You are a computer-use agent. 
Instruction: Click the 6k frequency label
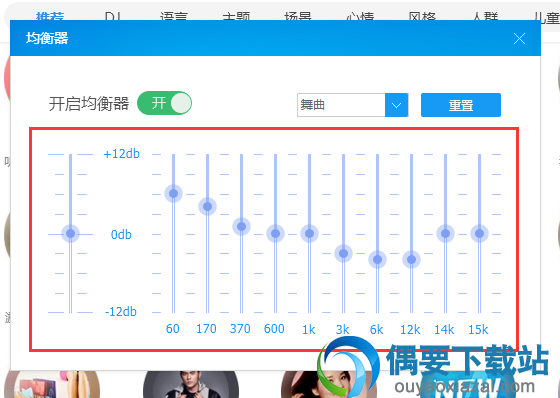[376, 330]
